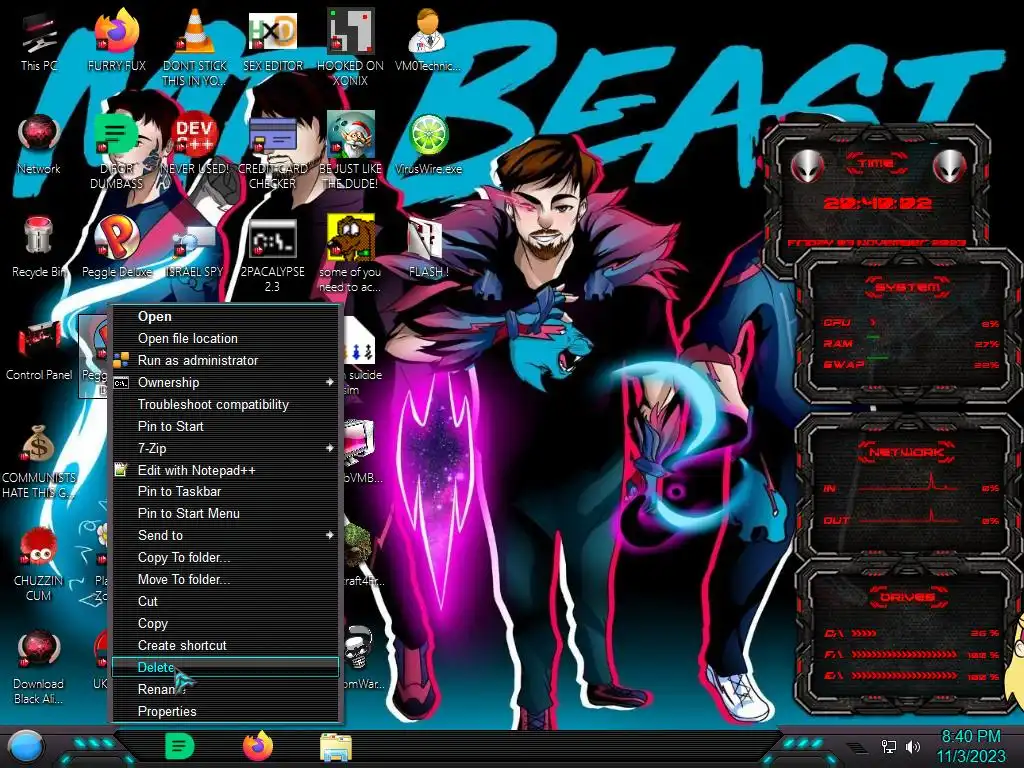Select the bear icon 'some of you need to ac...'
Screen dimensions: 1024x768
(x=350, y=253)
